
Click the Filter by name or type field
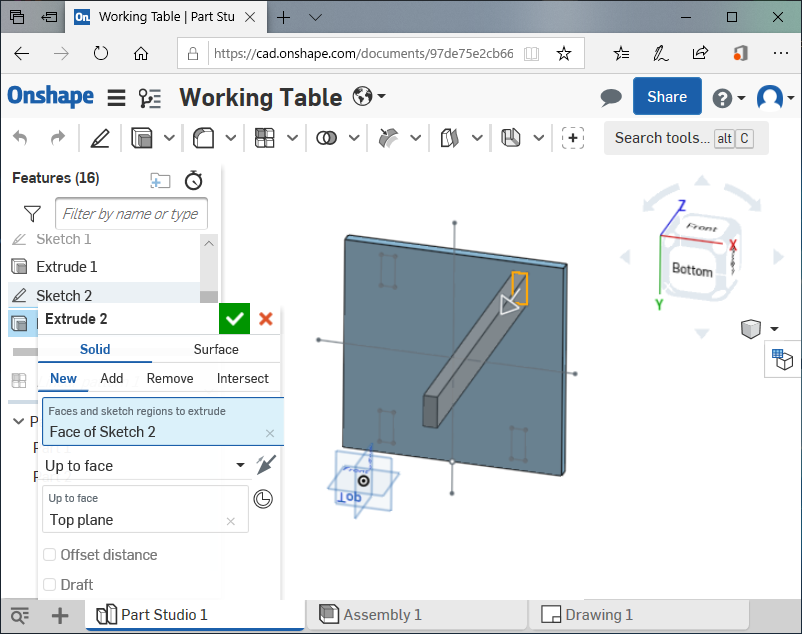point(131,214)
